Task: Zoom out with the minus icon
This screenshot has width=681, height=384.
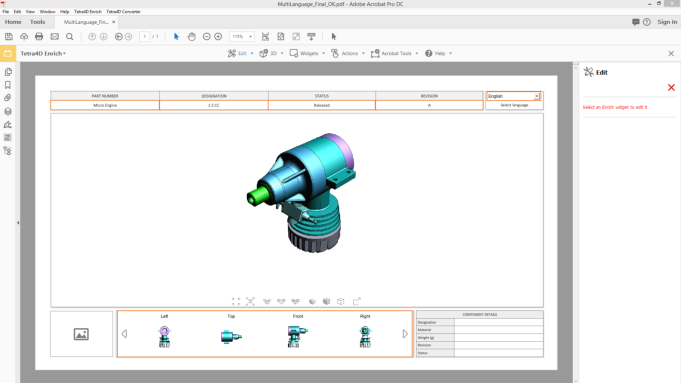Action: [x=207, y=36]
